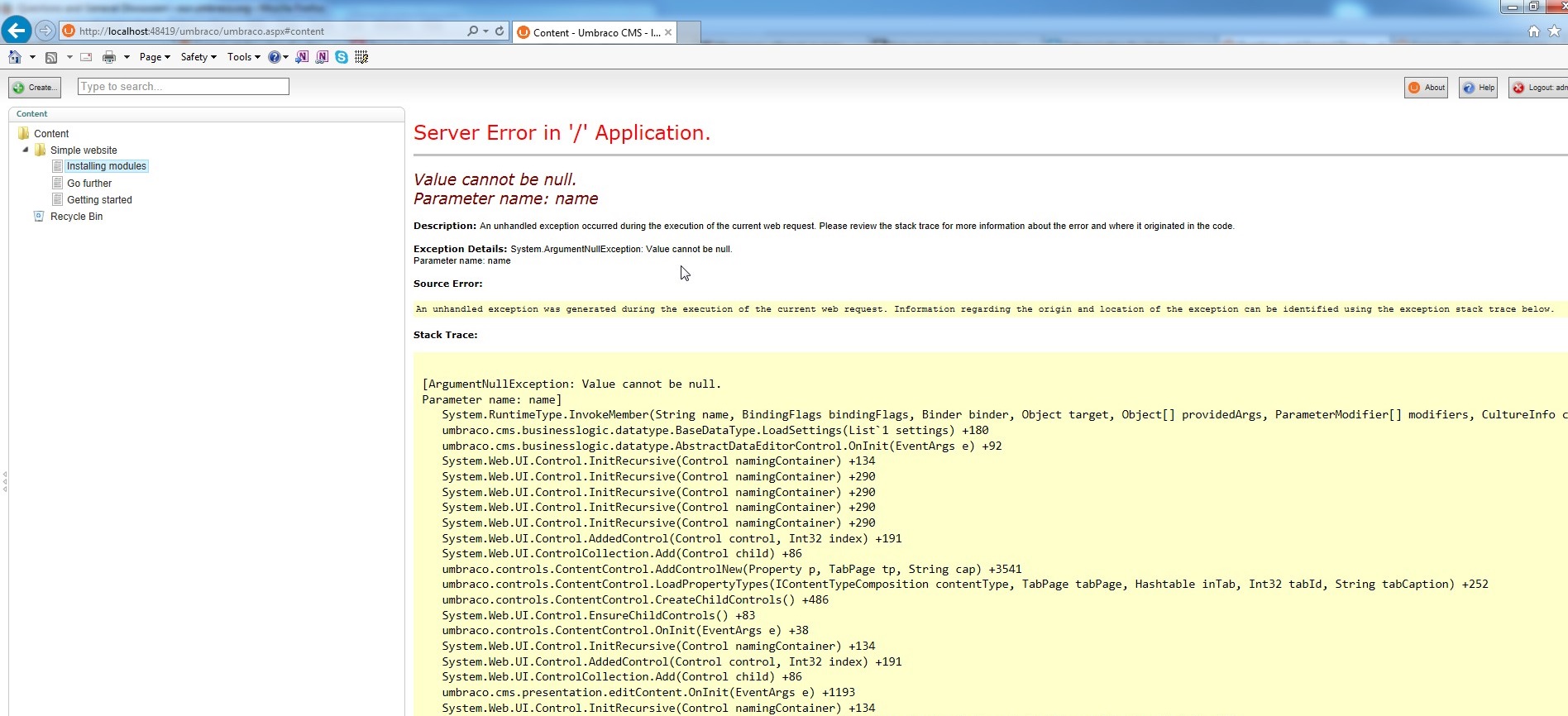Click the dotted grid selection toolbar icon
This screenshot has width=1568, height=716.
(361, 57)
